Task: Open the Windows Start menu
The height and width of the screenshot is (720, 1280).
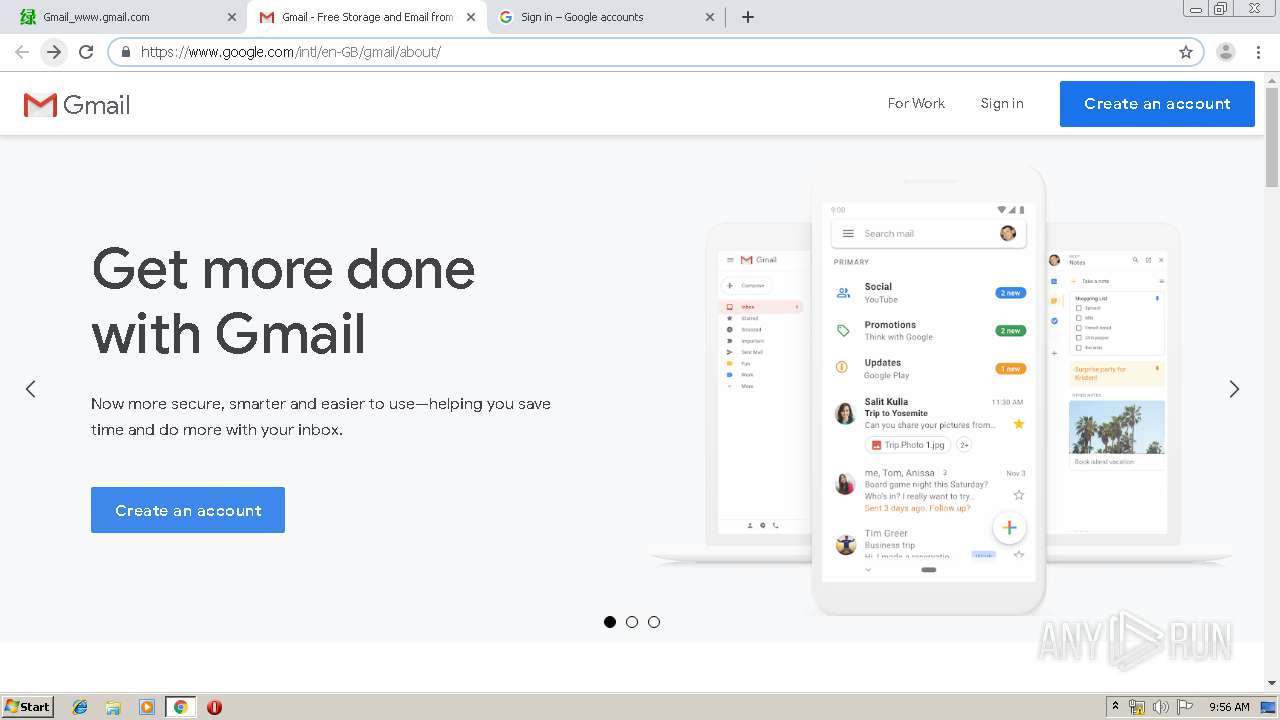Action: coord(27,707)
